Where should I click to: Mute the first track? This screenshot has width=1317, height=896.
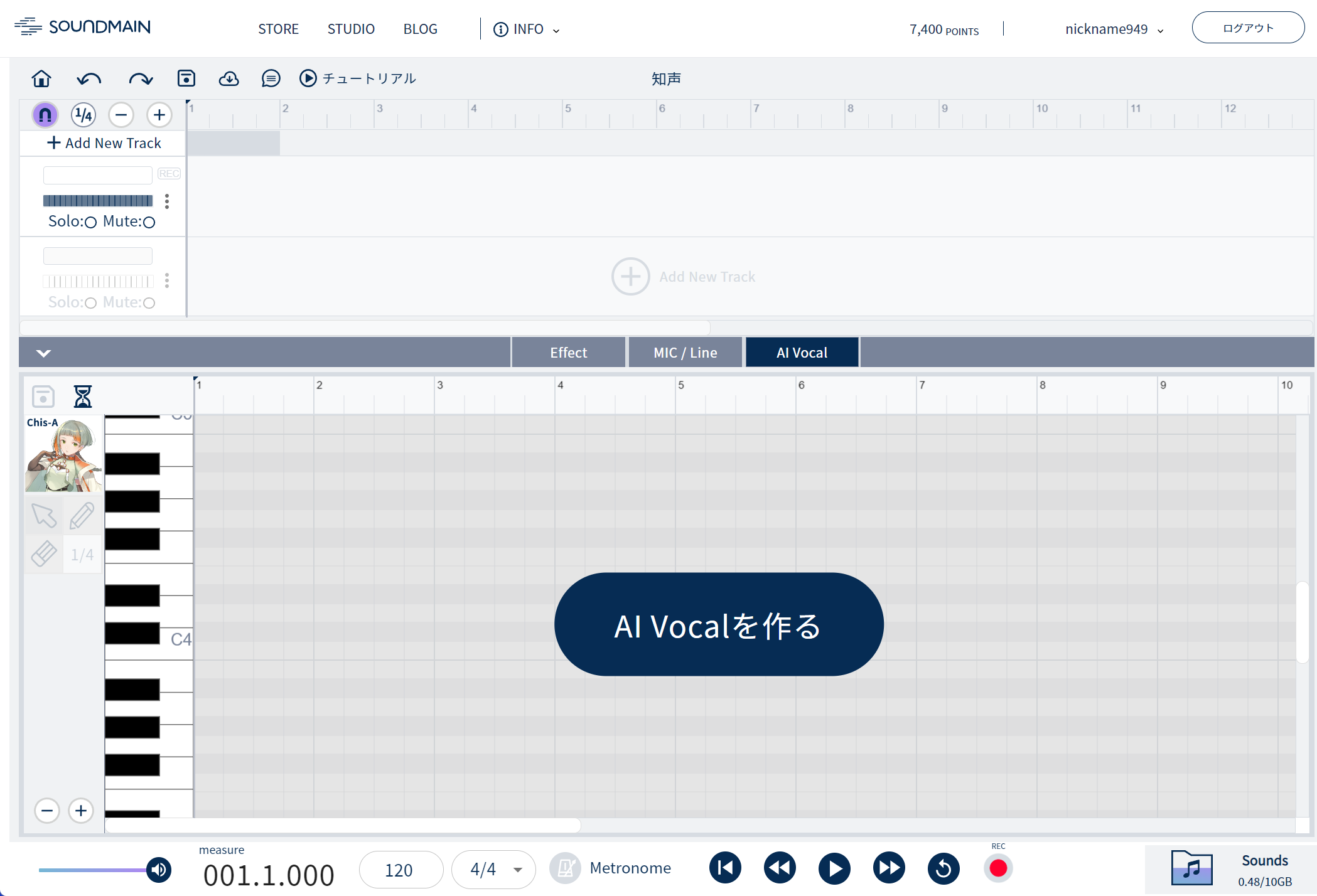click(149, 222)
